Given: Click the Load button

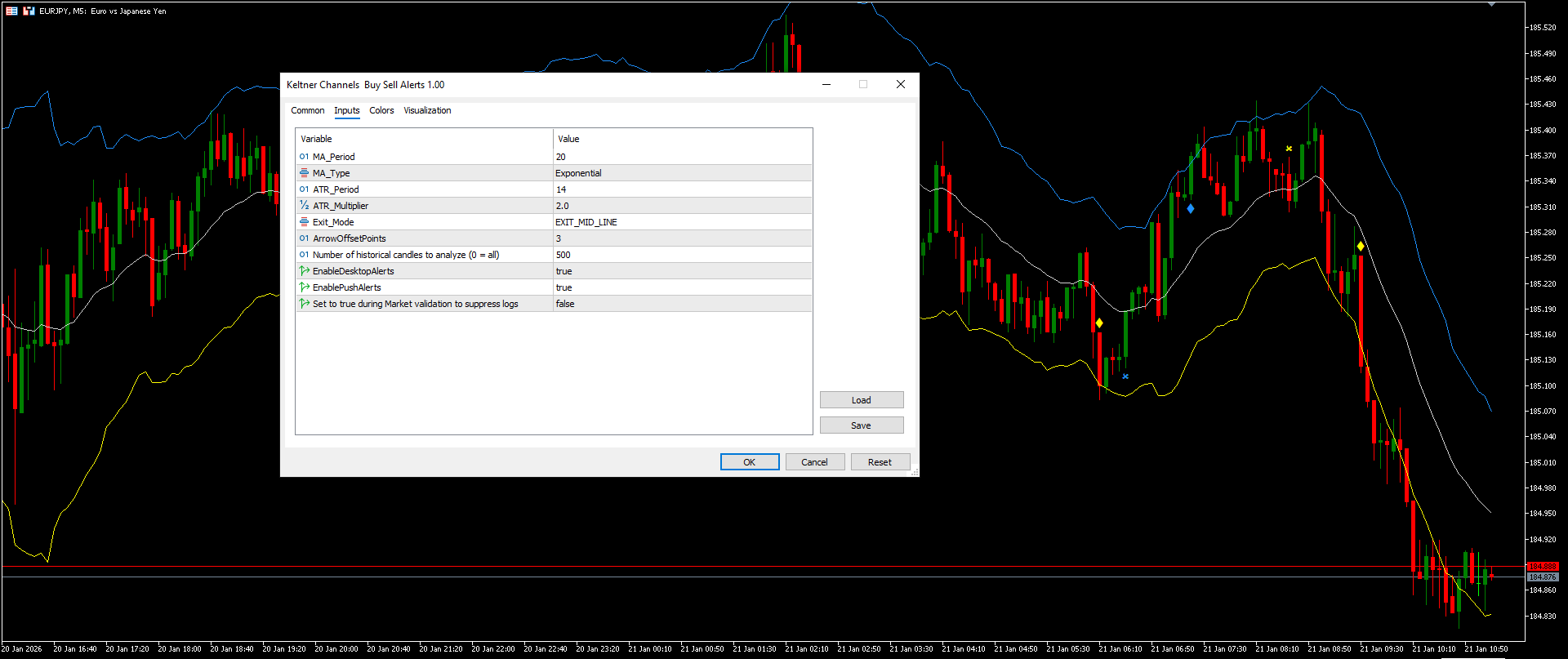Looking at the screenshot, I should pyautogui.click(x=862, y=400).
